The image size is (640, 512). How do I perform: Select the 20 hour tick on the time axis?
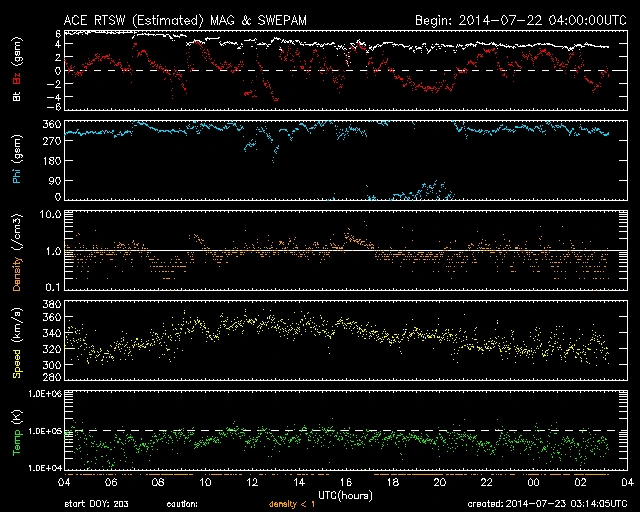(438, 481)
